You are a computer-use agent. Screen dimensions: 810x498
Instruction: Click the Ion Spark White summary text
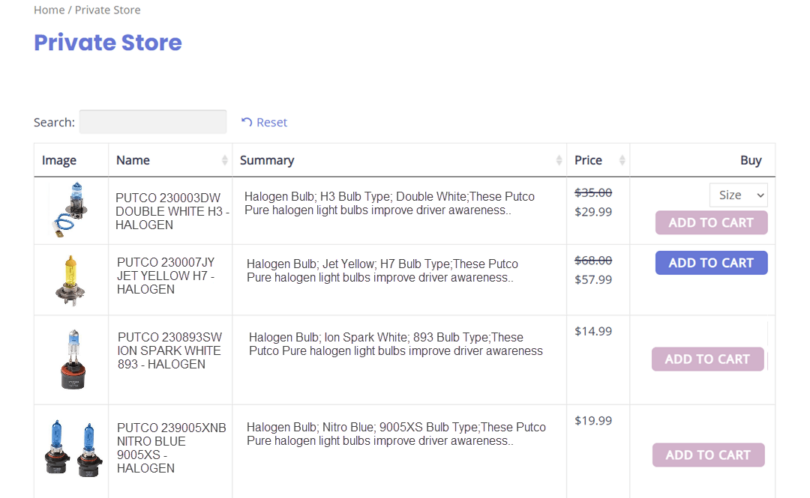396,344
